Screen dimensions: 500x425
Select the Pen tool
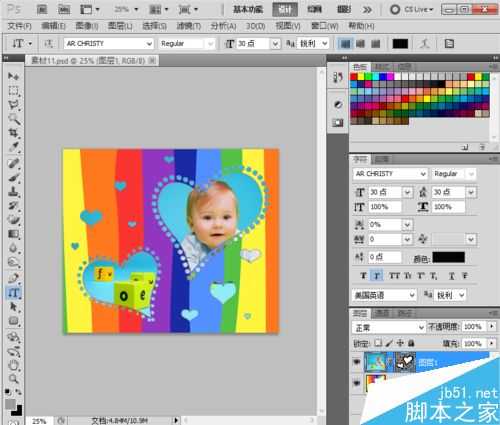coord(13,278)
